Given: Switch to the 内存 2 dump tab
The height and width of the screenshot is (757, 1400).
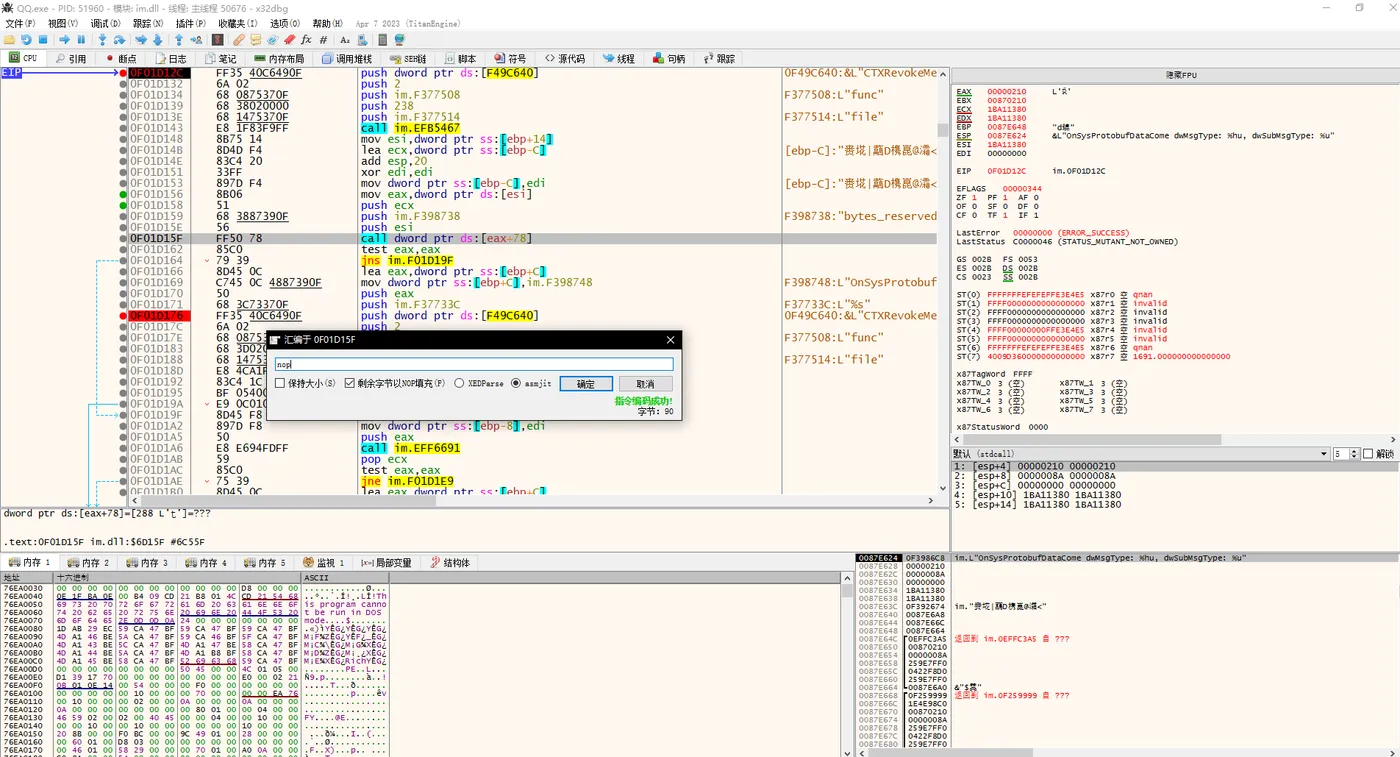Looking at the screenshot, I should pyautogui.click(x=91, y=563).
